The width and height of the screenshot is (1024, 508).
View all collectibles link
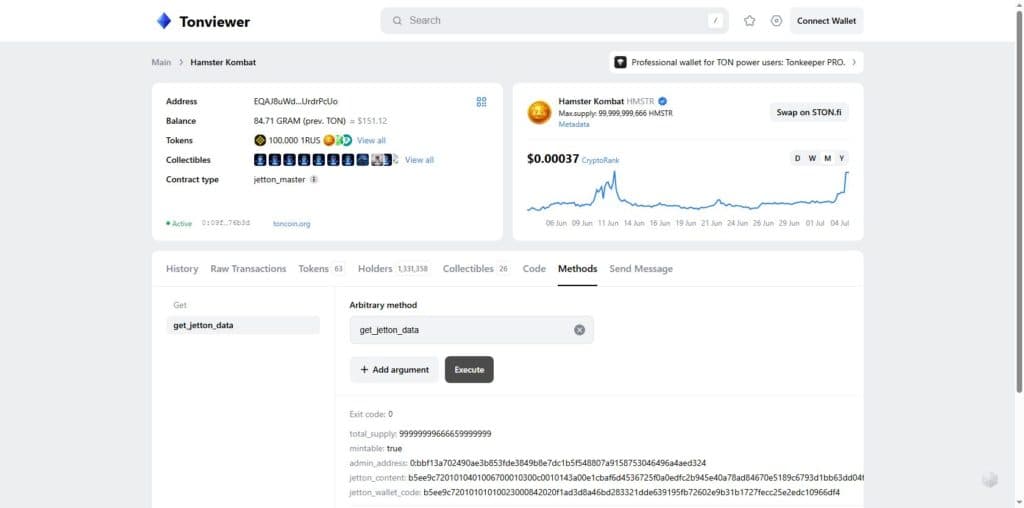(419, 160)
